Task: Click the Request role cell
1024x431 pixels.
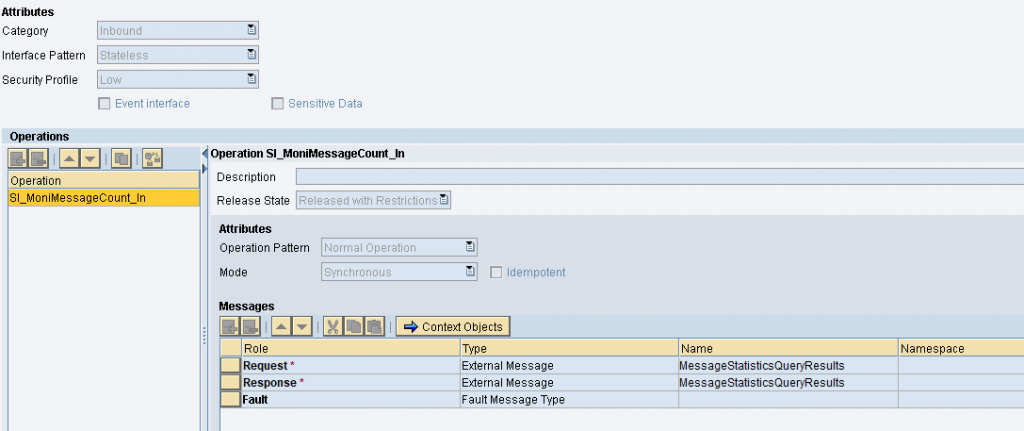Action: (351, 365)
